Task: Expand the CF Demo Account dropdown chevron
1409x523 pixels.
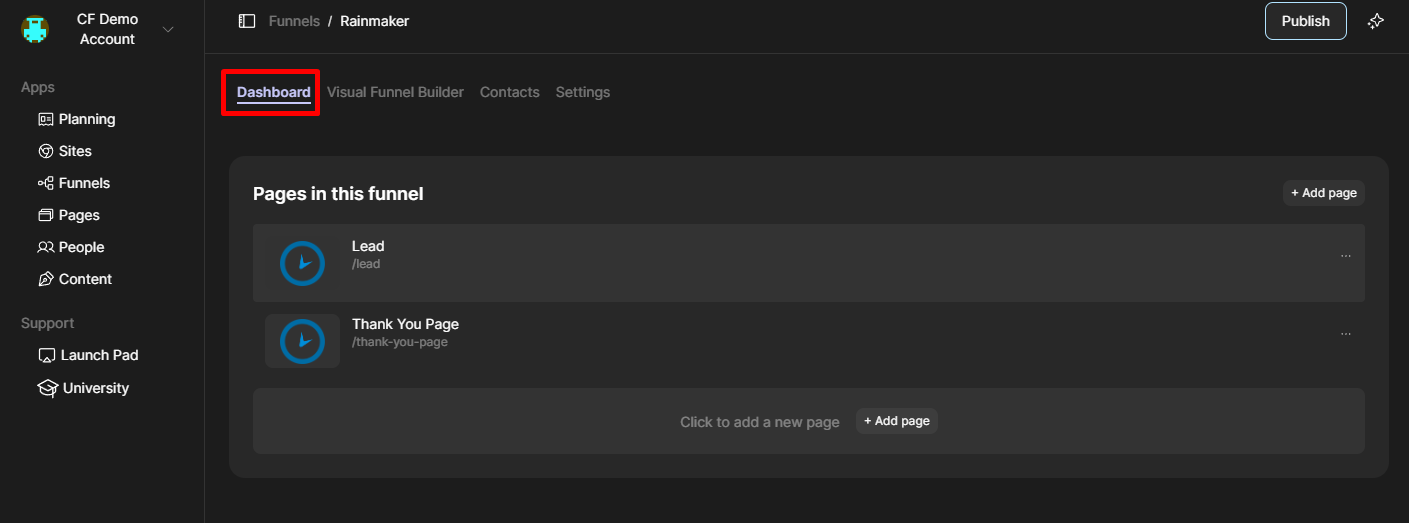Action: click(168, 29)
